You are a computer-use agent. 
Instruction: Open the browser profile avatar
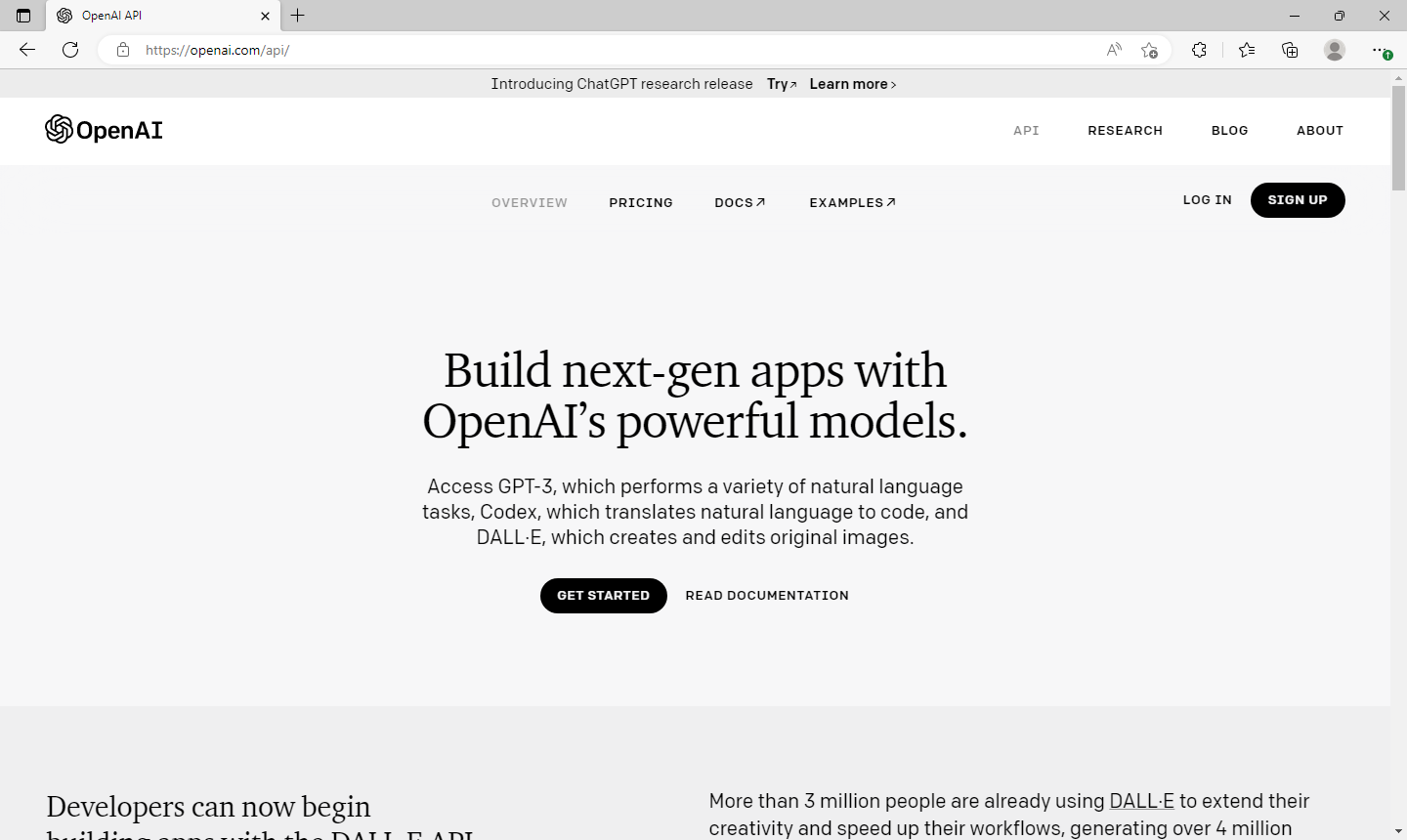point(1335,50)
